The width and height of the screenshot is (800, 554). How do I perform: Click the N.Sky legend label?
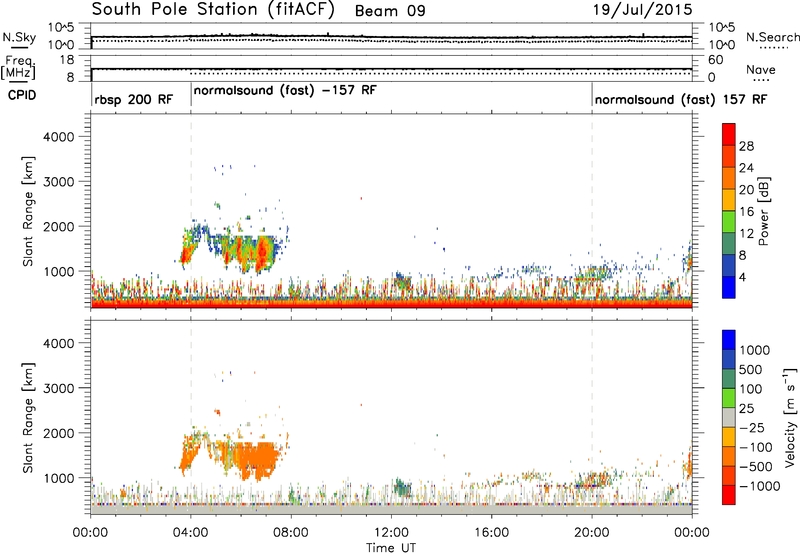click(x=19, y=37)
